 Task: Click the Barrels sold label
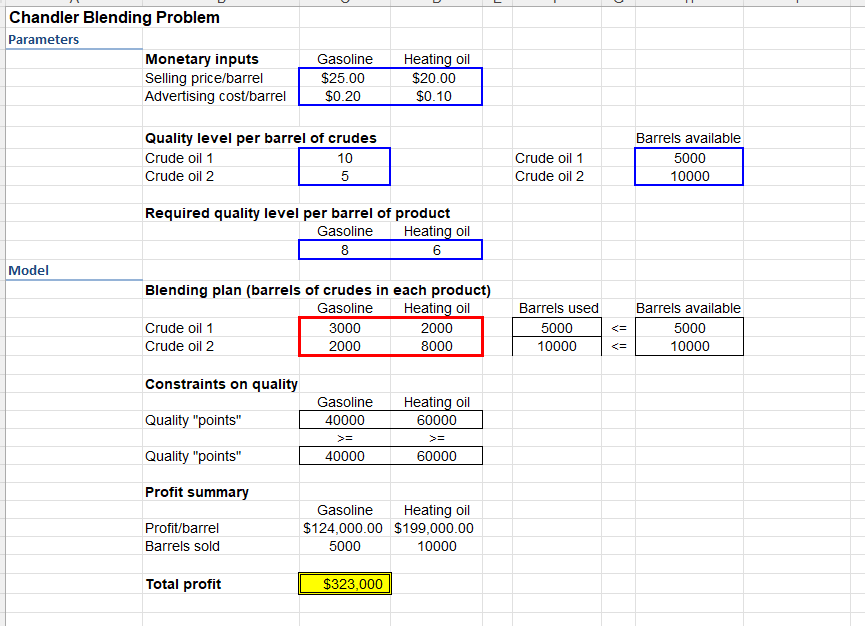182,546
